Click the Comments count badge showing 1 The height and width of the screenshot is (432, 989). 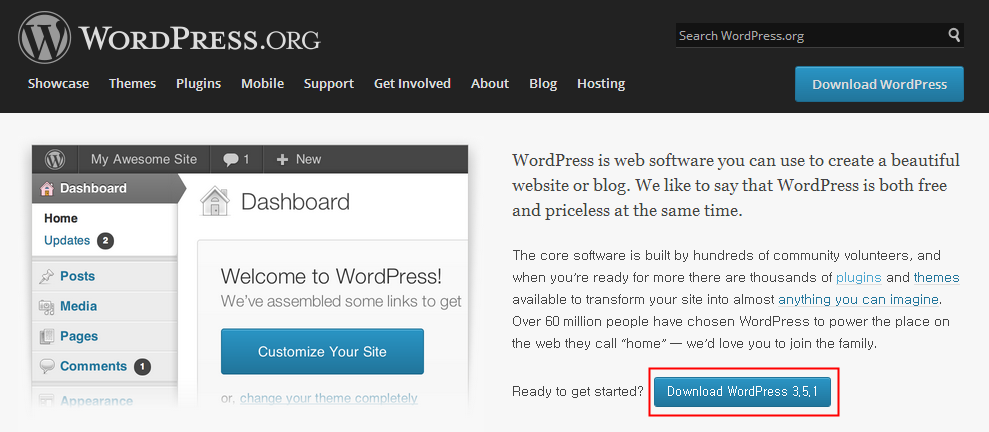(x=142, y=366)
